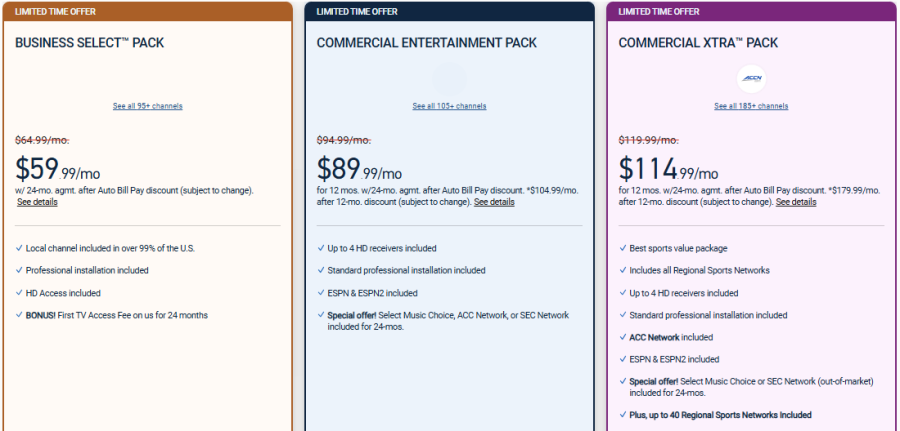
Task: Click checkmark beside 'Includes all Regional Sports Networks'
Action: point(622,270)
